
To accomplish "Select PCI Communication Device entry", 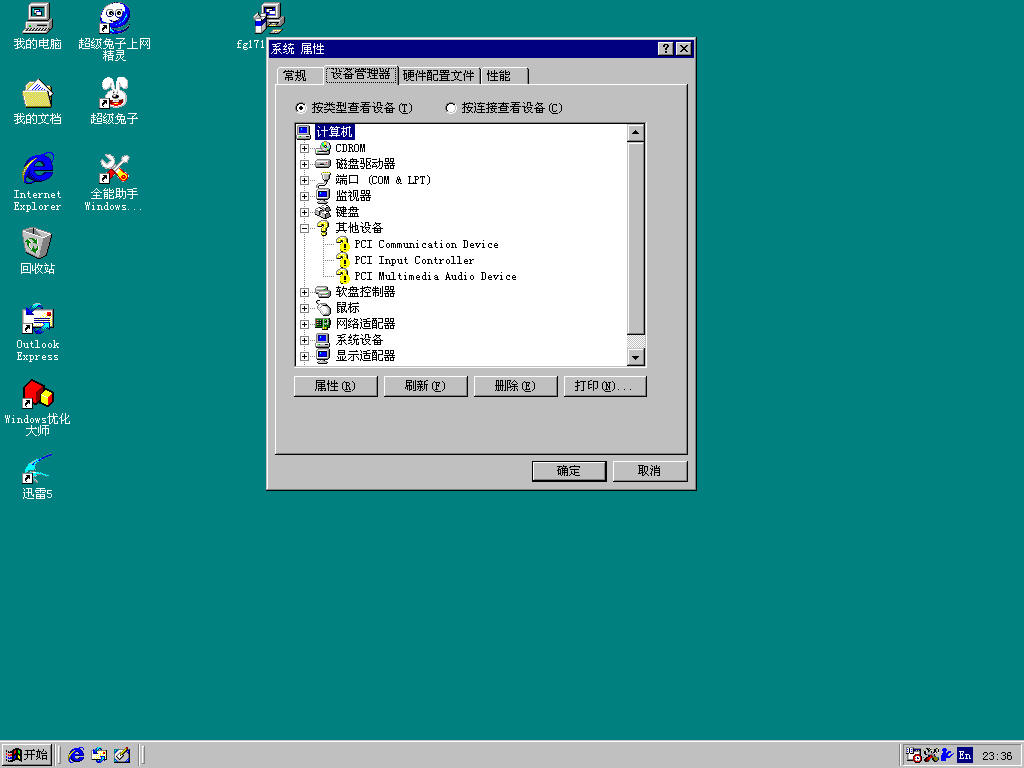I will [x=426, y=244].
